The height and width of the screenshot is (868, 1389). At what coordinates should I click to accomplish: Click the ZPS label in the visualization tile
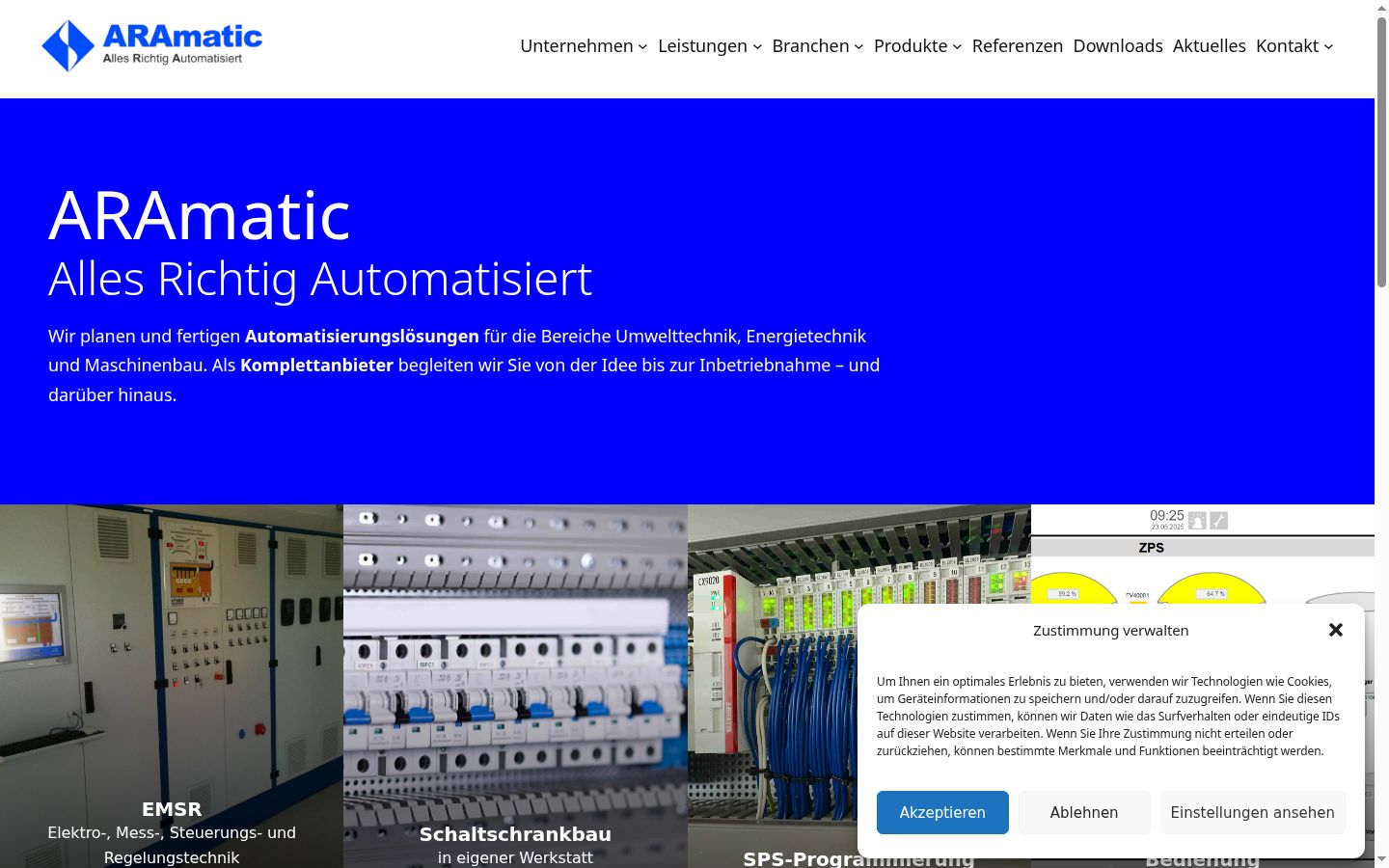click(1152, 548)
